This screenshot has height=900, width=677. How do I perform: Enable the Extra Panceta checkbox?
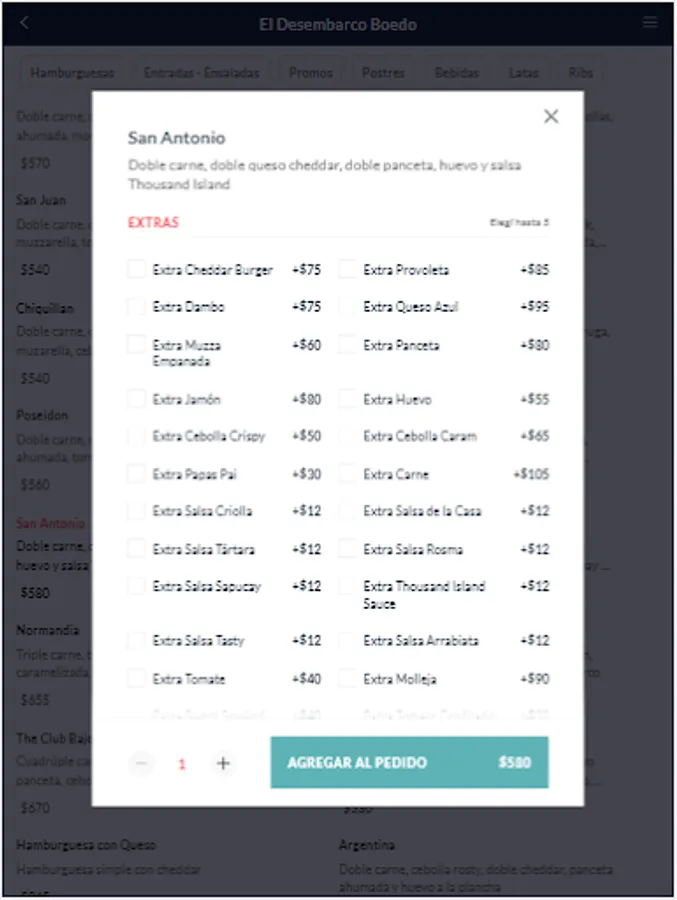point(347,345)
